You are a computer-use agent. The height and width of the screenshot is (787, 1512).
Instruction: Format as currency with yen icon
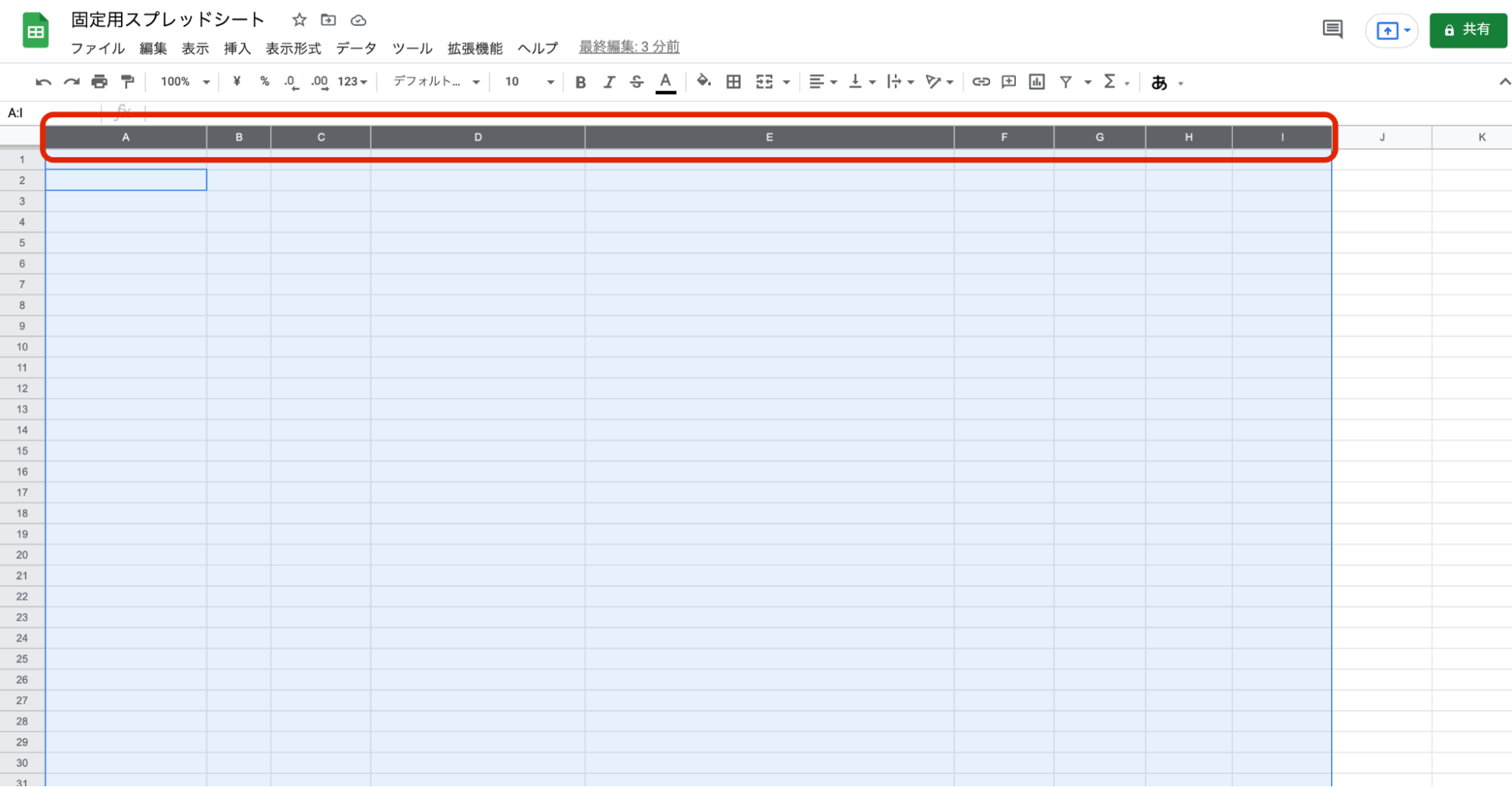pos(237,82)
